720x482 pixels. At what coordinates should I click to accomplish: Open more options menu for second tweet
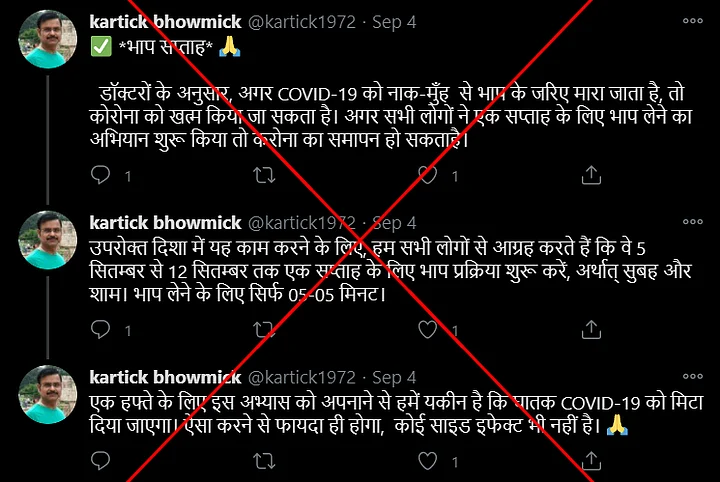[x=692, y=222]
